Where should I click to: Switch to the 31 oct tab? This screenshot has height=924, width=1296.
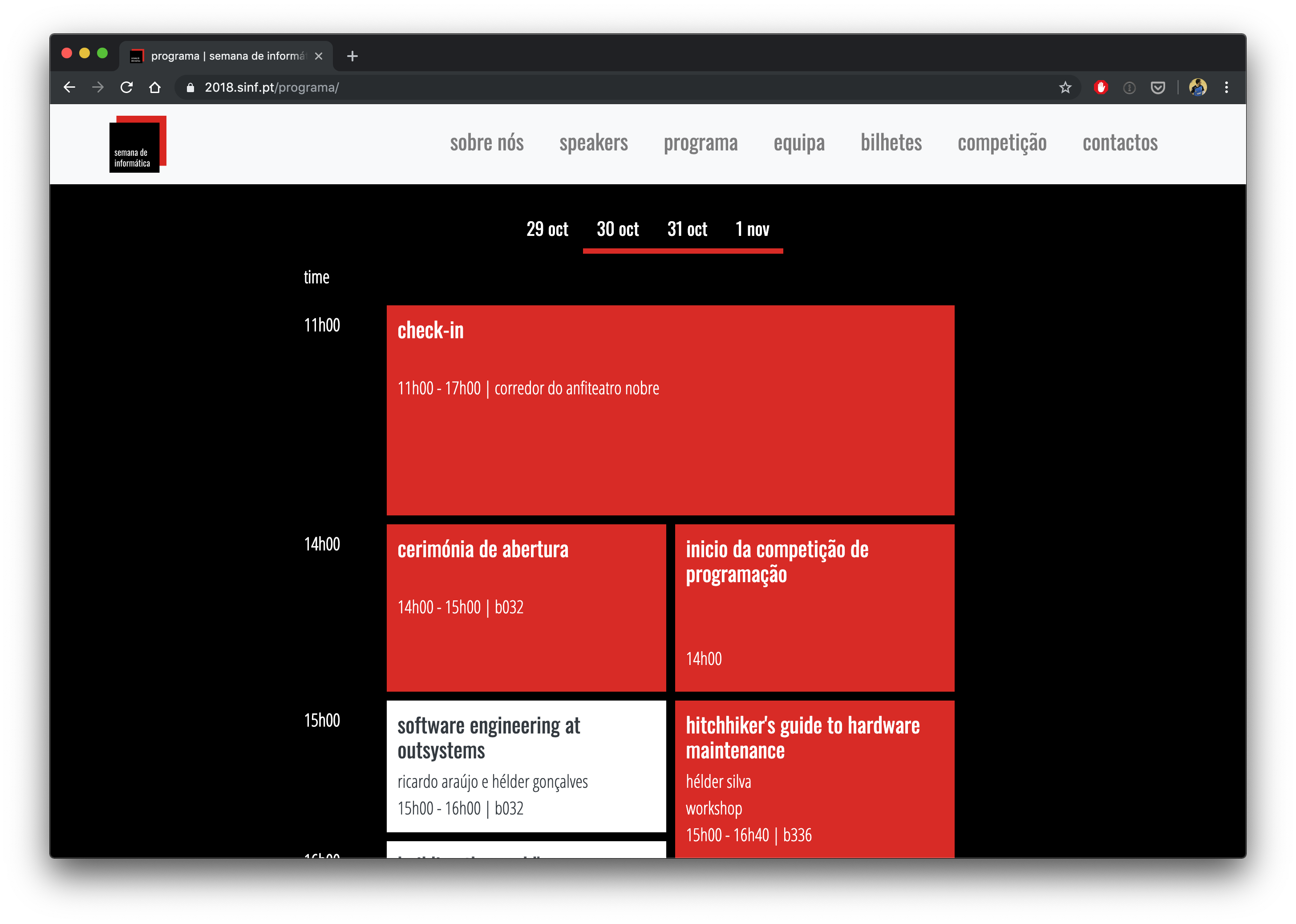(x=687, y=229)
